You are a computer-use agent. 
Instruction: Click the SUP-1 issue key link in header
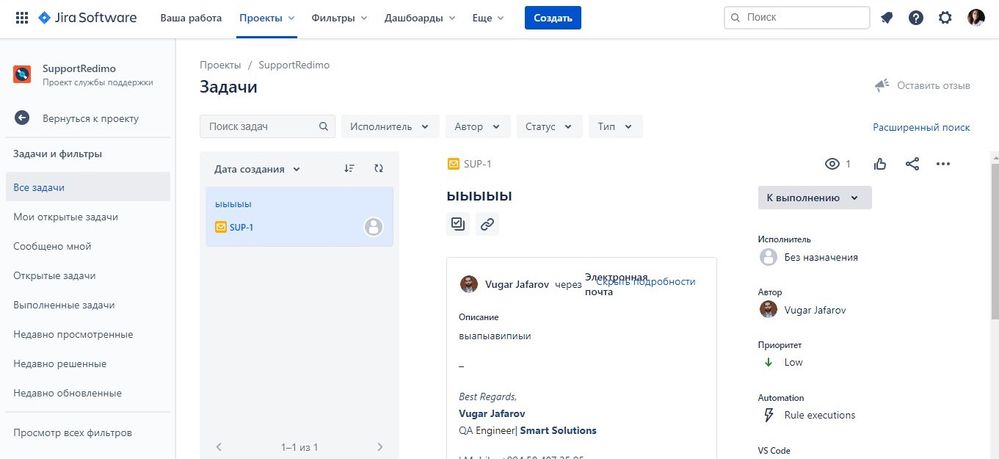click(478, 164)
